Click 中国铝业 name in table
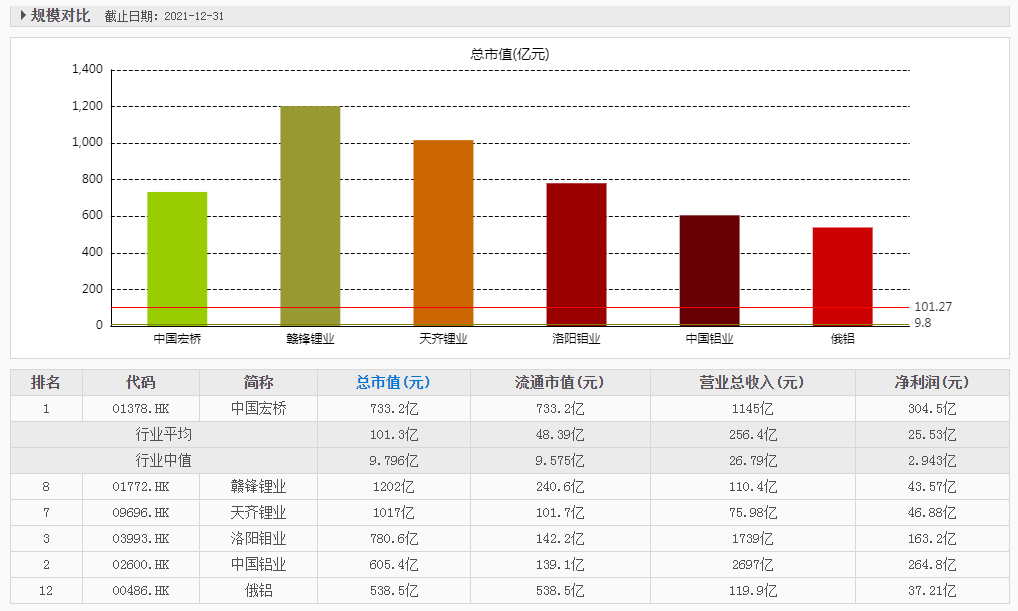 [x=258, y=564]
